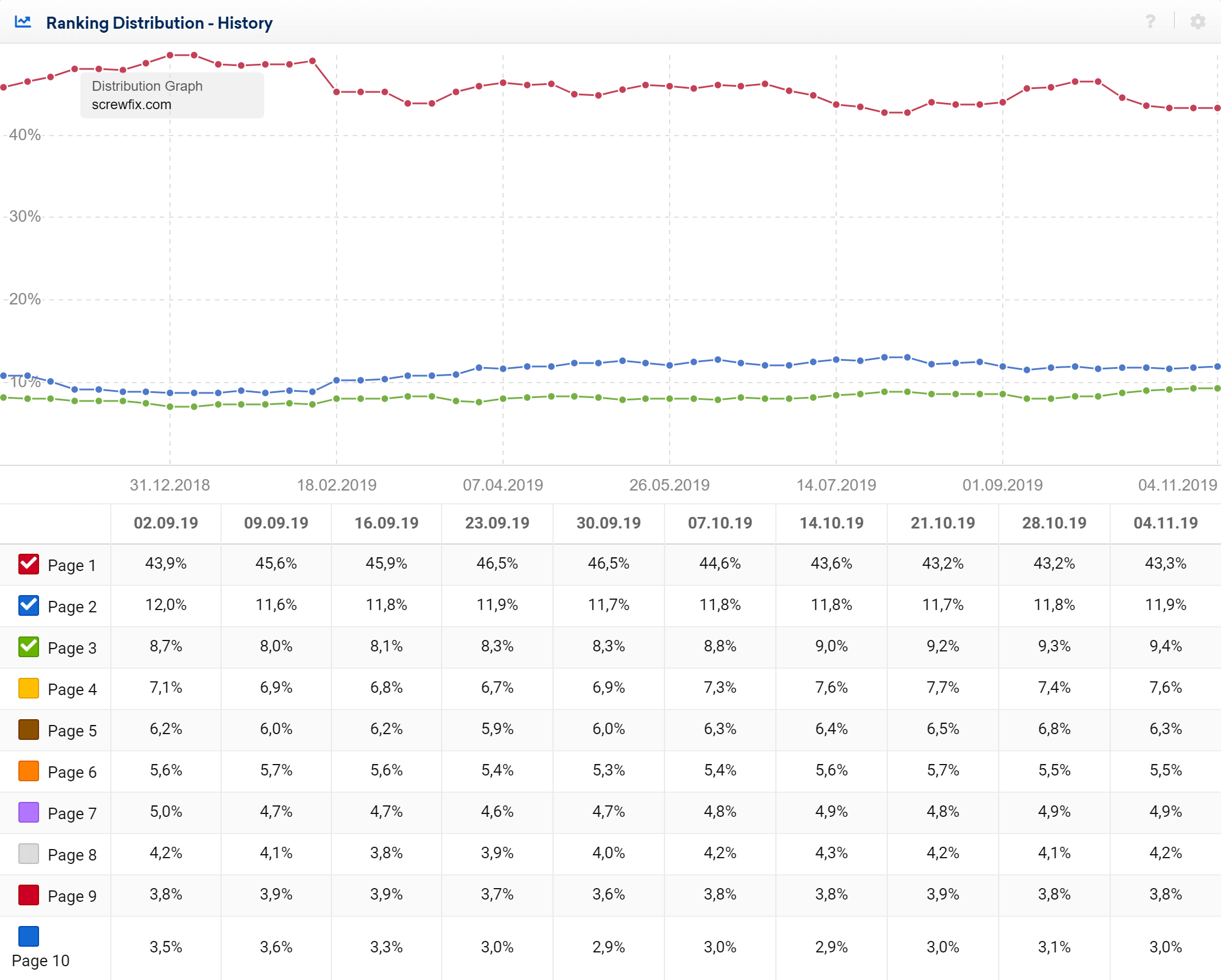1221x980 pixels.
Task: Click the chart icon beside Ranking Distribution title
Action: point(23,22)
